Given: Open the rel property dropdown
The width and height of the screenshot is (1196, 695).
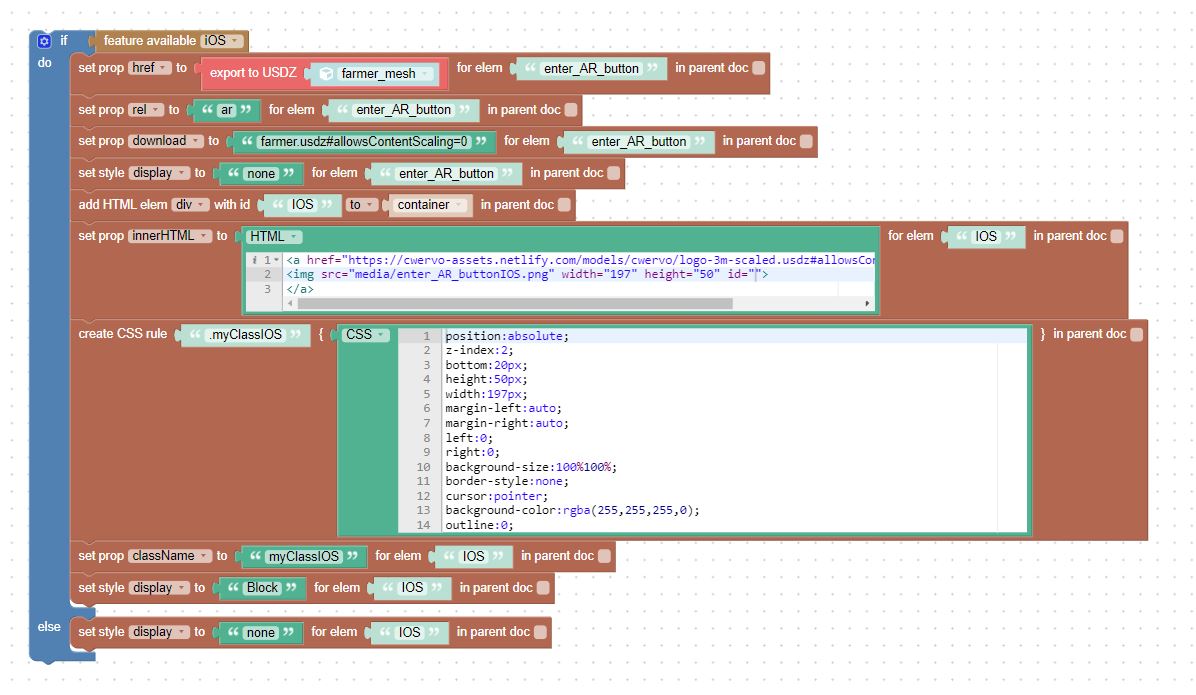Looking at the screenshot, I should [x=146, y=110].
